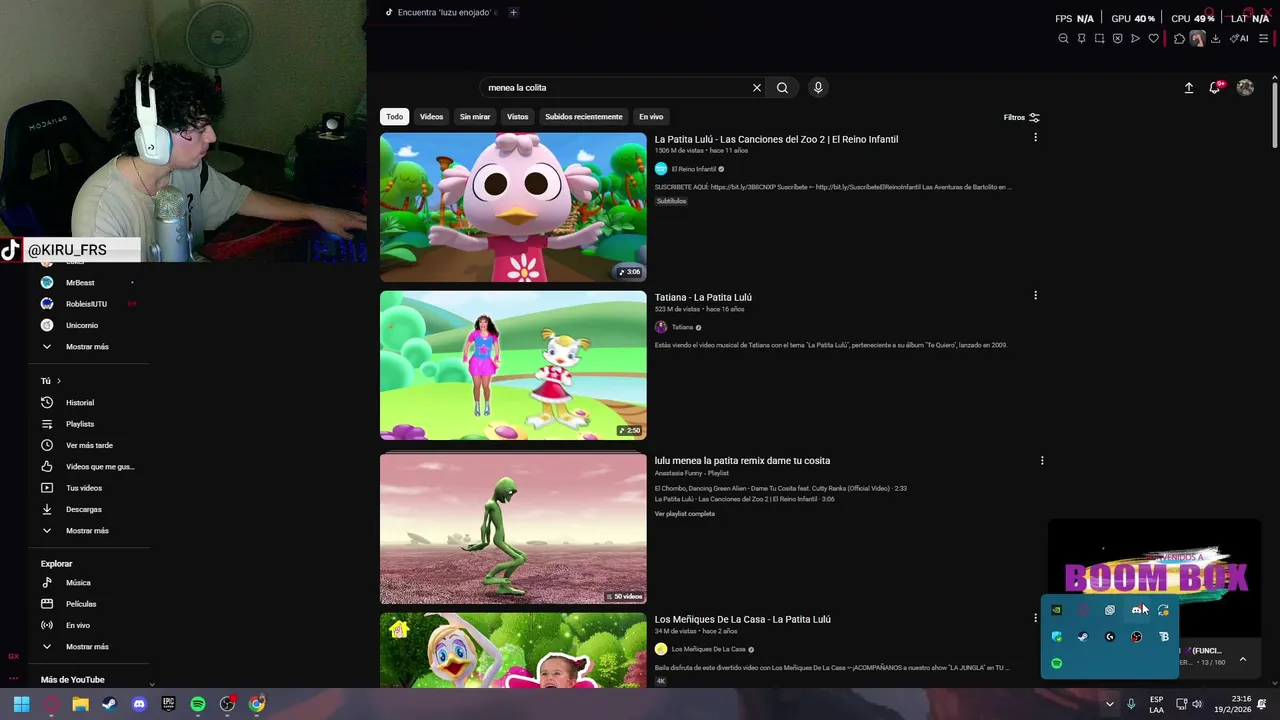Click Discord icon in system tray popup
Viewport: 1280px width, 720px height.
click(1137, 610)
